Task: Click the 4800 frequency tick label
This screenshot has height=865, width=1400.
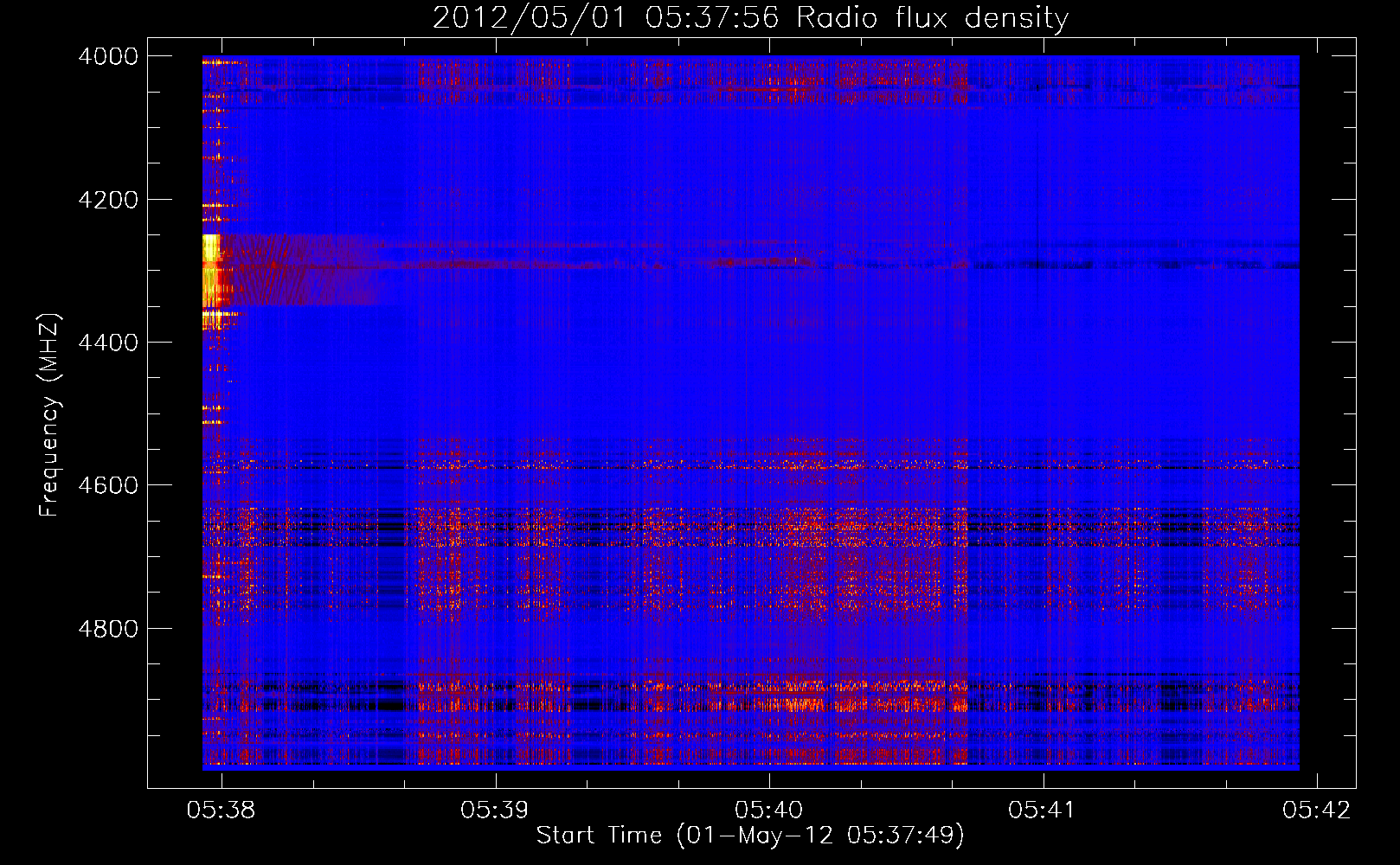Action: point(108,628)
